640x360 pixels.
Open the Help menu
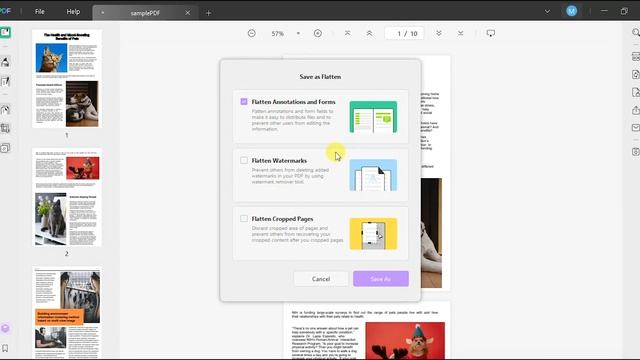pyautogui.click(x=73, y=11)
